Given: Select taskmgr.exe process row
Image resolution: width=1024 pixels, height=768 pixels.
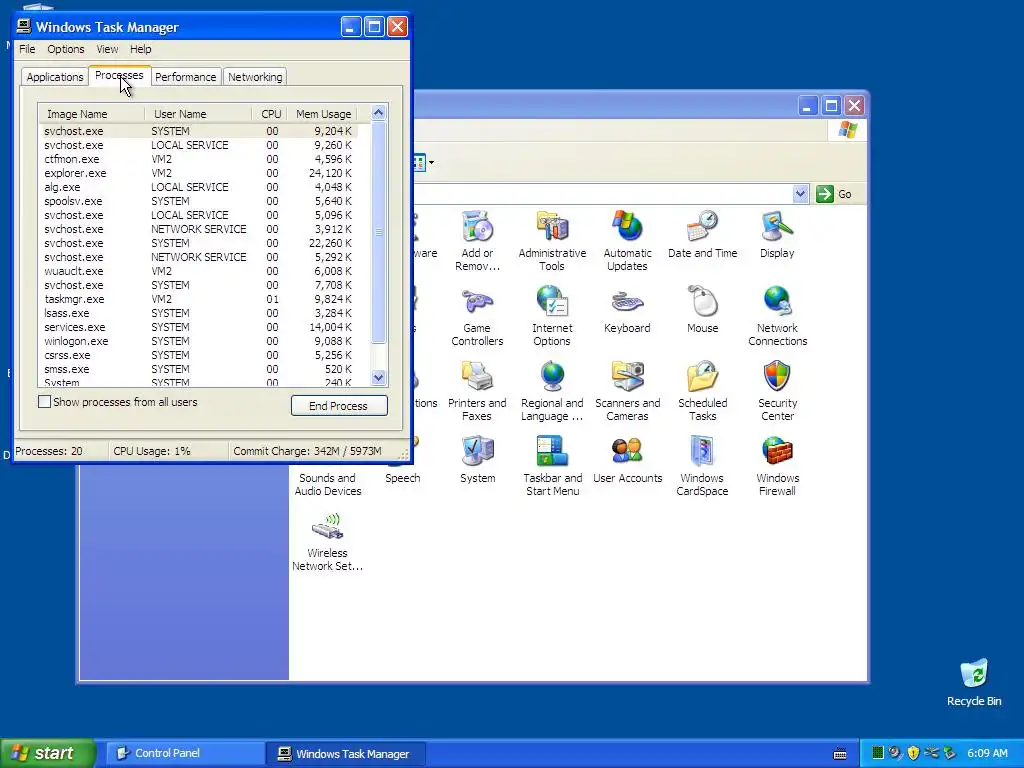Looking at the screenshot, I should click(x=199, y=299).
